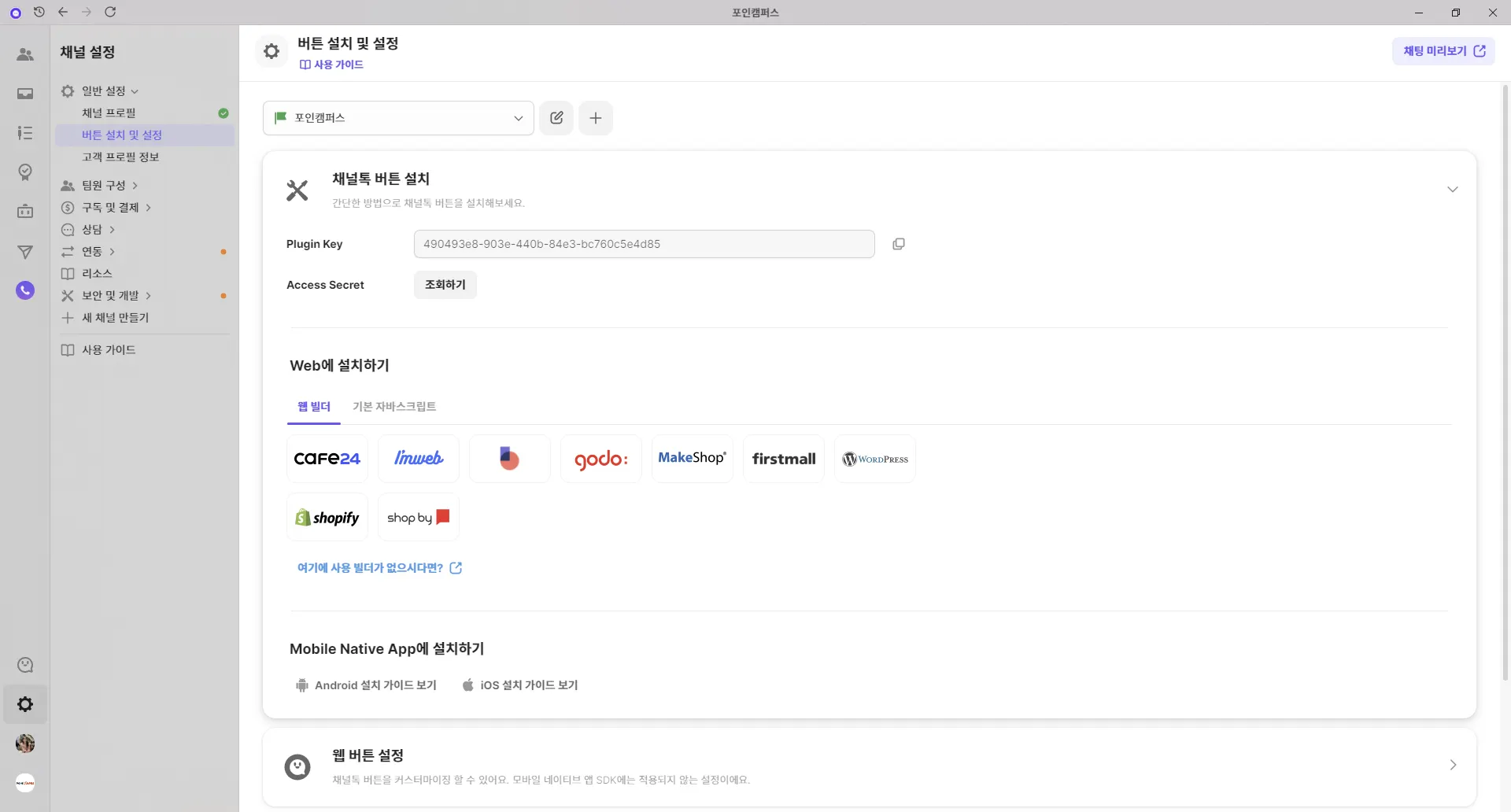Choose the shopify web builder
Image resolution: width=1511 pixels, height=812 pixels.
pos(327,517)
